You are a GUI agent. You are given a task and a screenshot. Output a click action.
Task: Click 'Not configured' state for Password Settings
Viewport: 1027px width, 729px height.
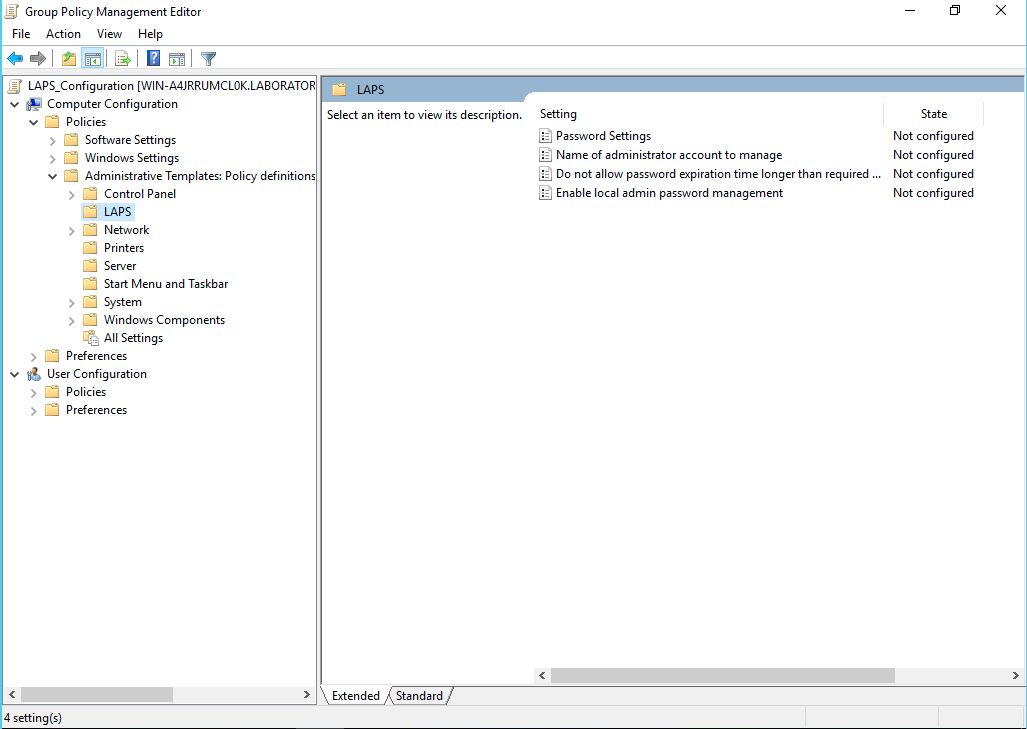pyautogui.click(x=933, y=136)
